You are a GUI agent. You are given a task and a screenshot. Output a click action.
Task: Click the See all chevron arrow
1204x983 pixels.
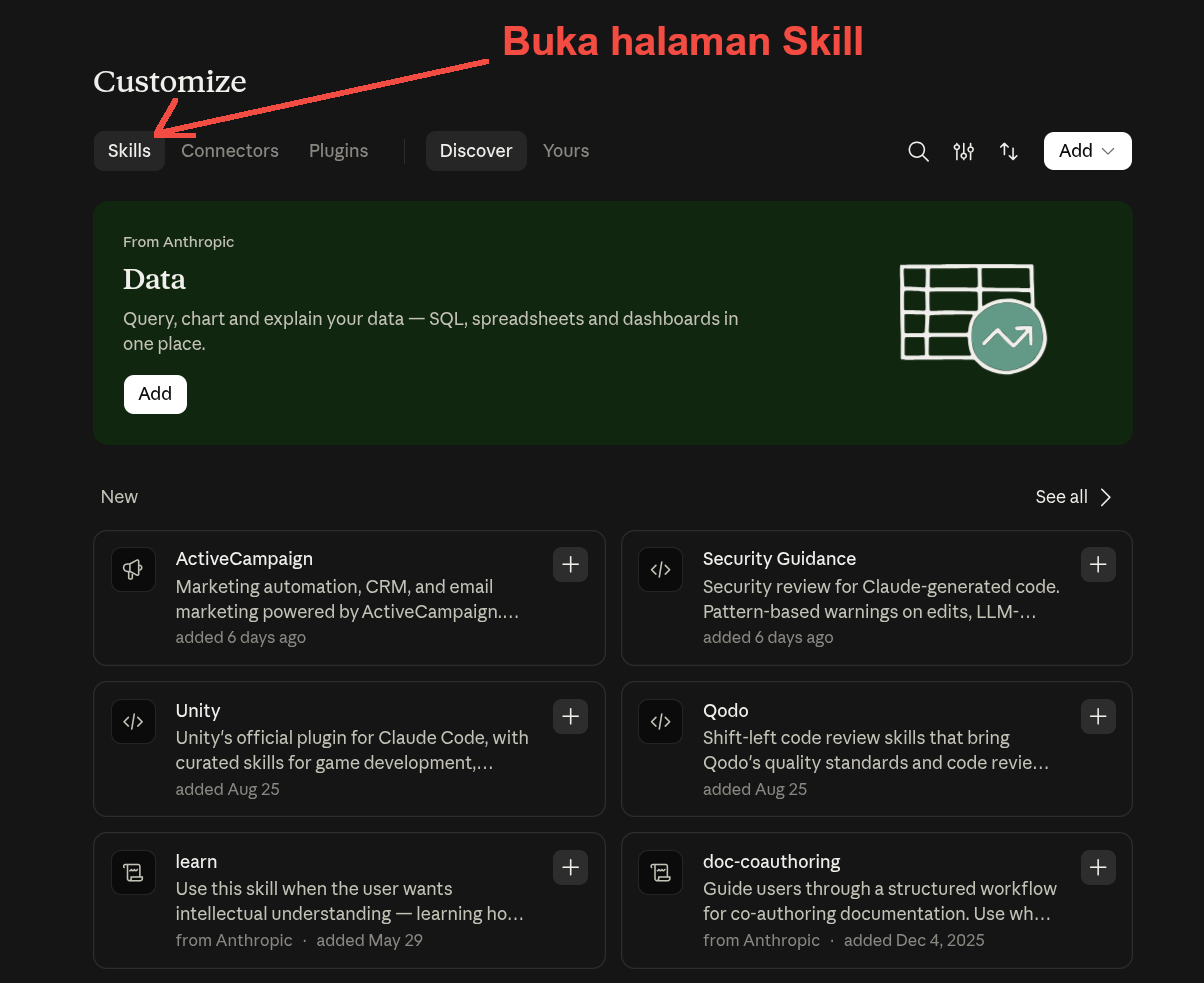[x=1105, y=497]
